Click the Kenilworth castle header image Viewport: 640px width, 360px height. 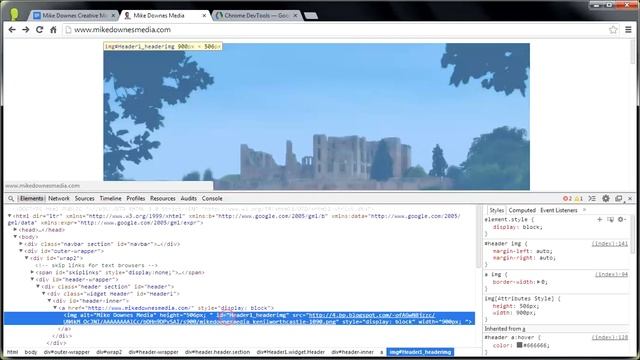(x=316, y=116)
